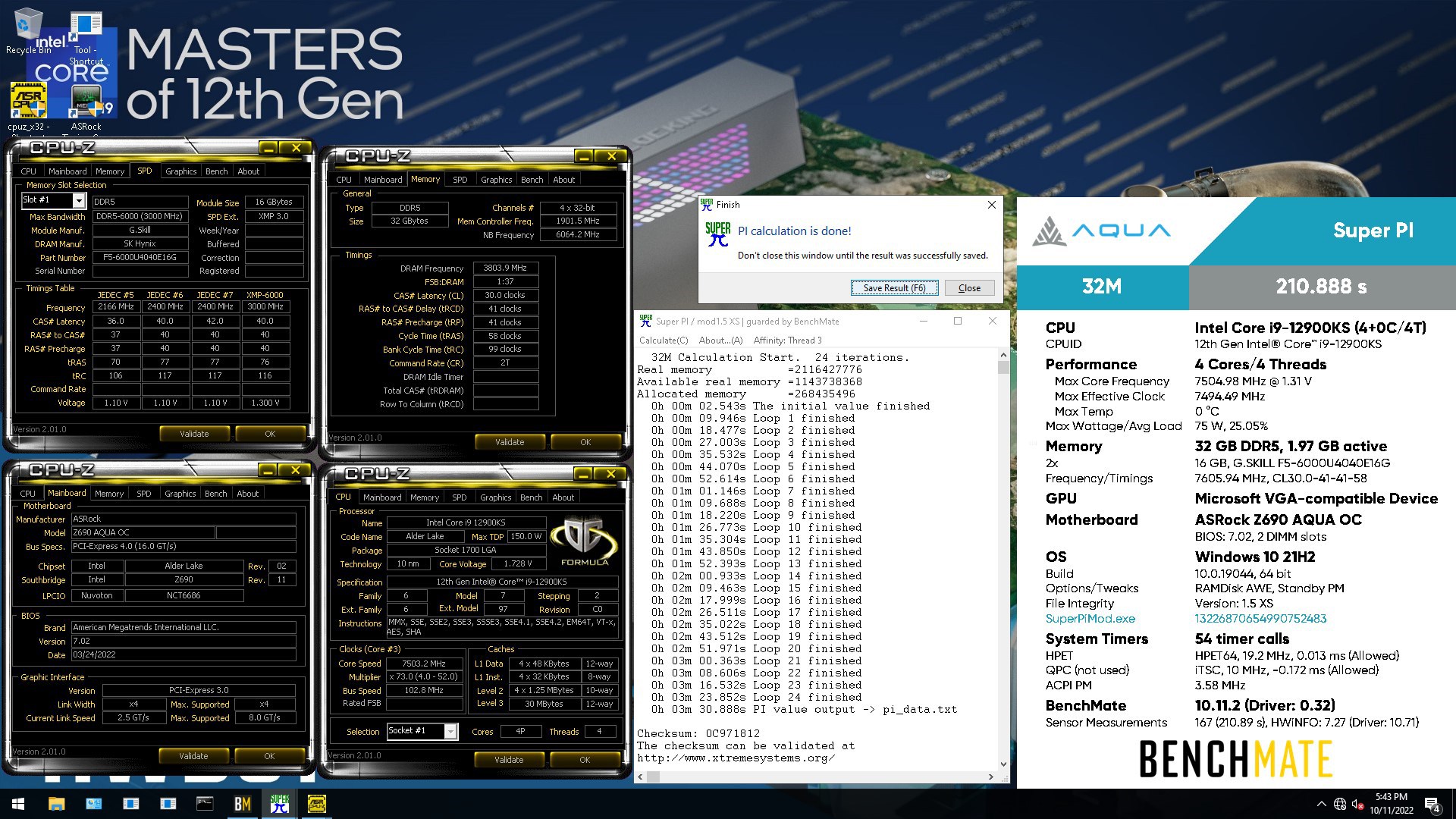The width and height of the screenshot is (1456, 819).
Task: Click Save Result (F6) button
Action: tap(894, 288)
